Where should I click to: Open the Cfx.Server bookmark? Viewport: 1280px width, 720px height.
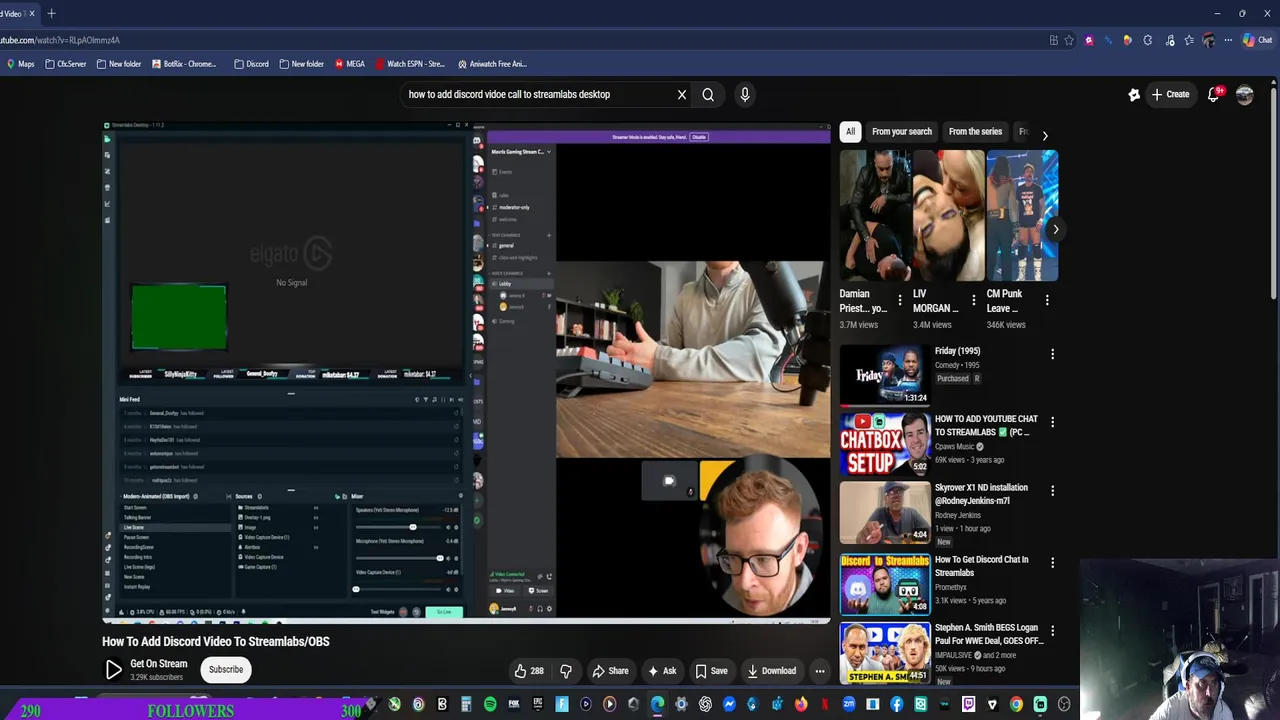(x=66, y=64)
